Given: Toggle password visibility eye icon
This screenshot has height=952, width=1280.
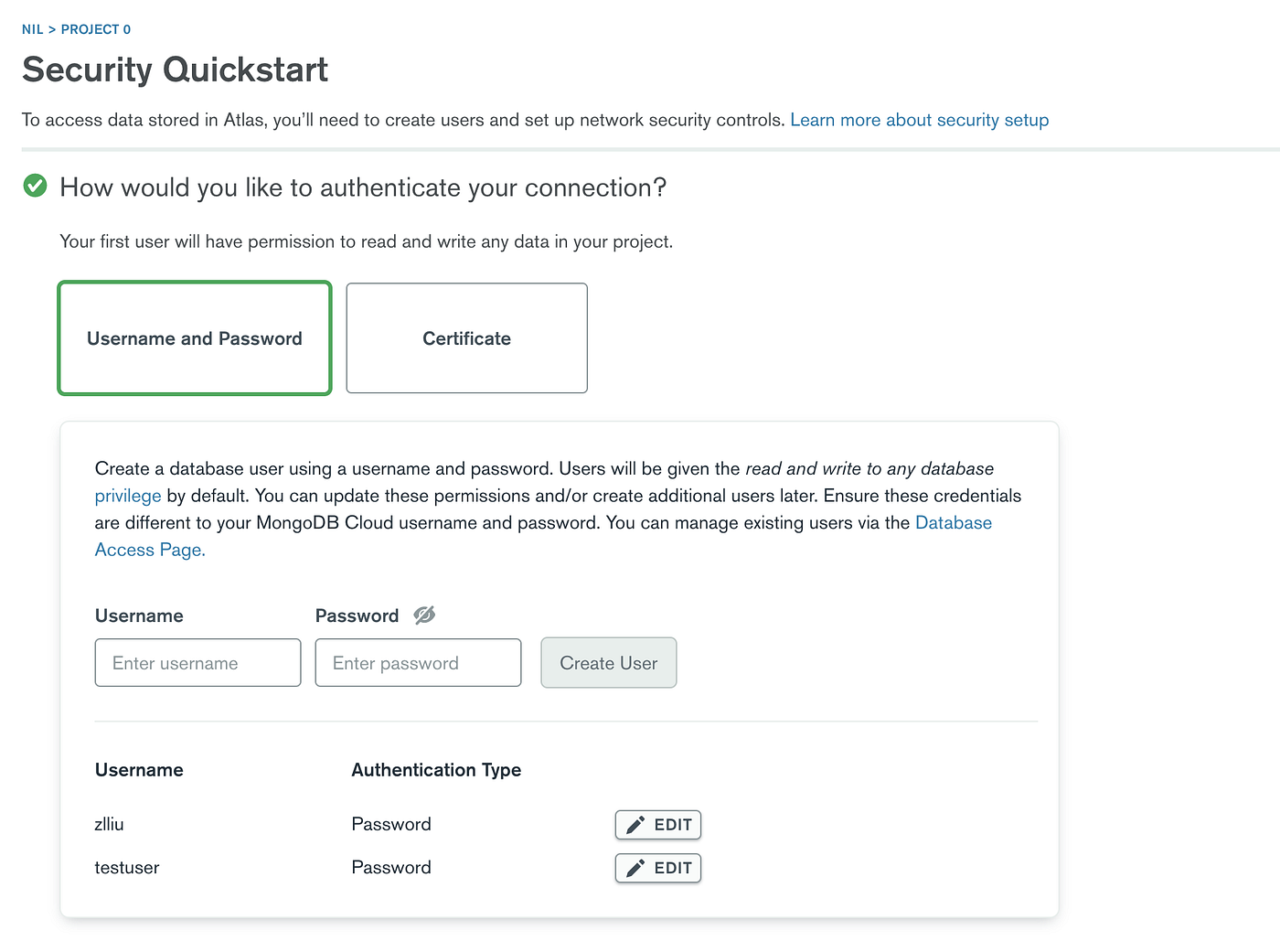Looking at the screenshot, I should (x=424, y=615).
